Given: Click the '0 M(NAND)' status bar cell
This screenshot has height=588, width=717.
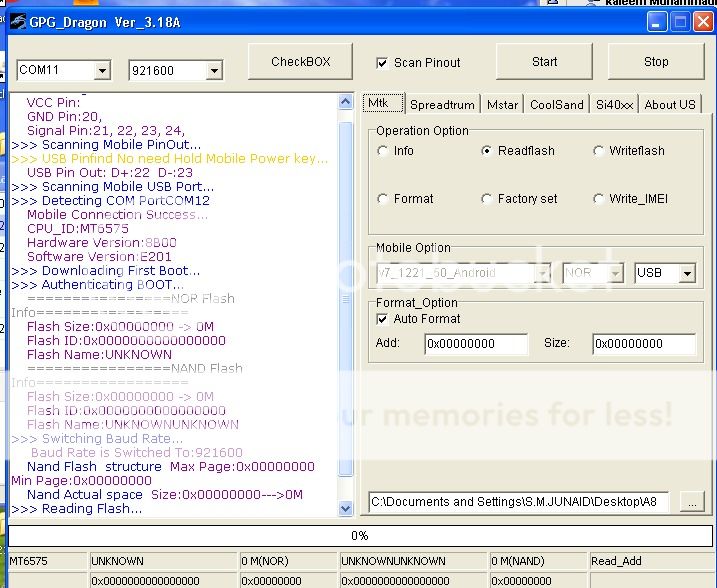Looking at the screenshot, I should (x=538, y=561).
